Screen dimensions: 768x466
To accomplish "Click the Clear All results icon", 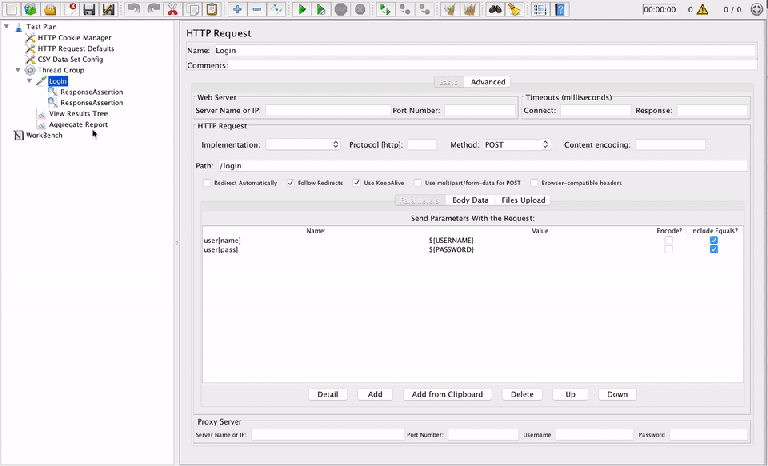I will (469, 9).
